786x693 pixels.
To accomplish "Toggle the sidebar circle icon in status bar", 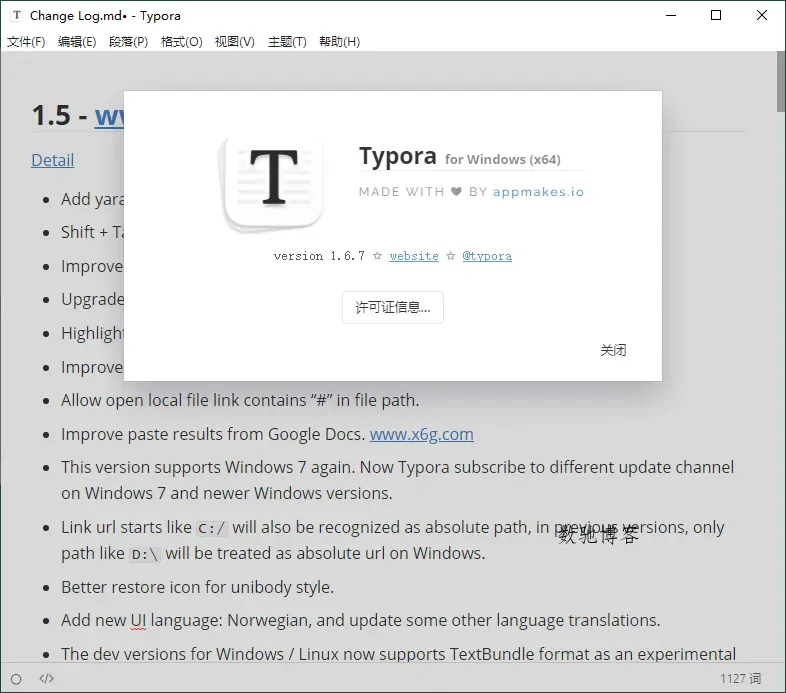I will [x=16, y=679].
